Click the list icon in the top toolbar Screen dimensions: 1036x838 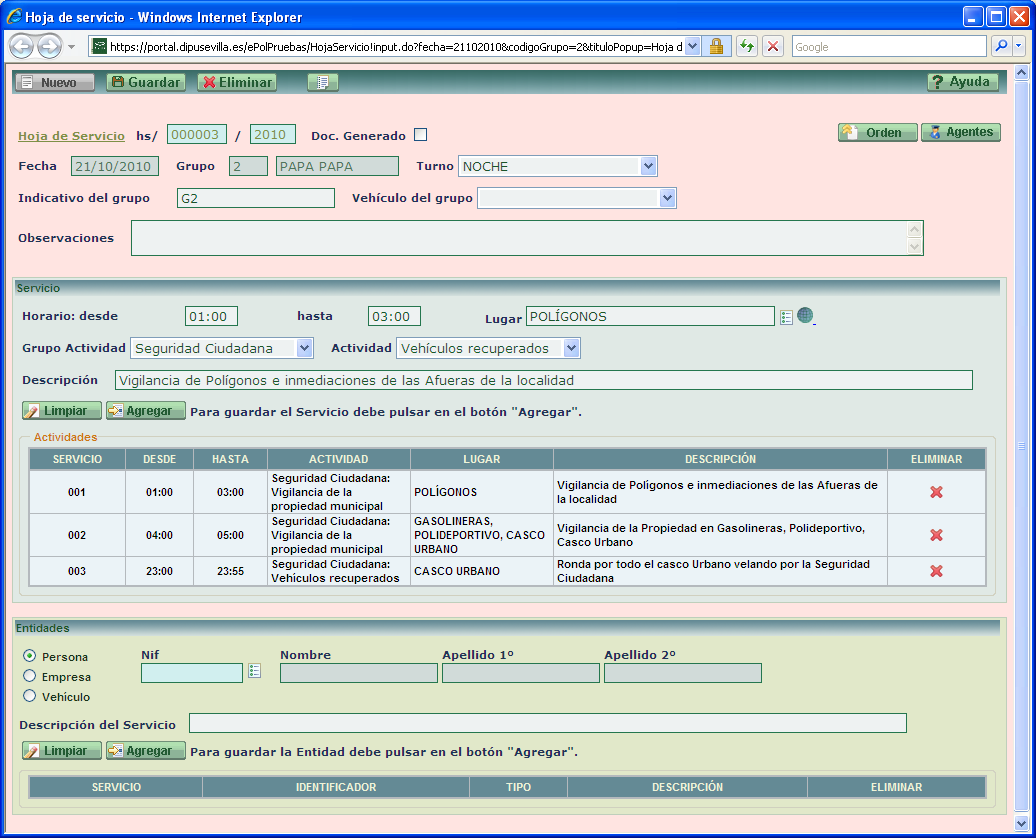click(323, 83)
